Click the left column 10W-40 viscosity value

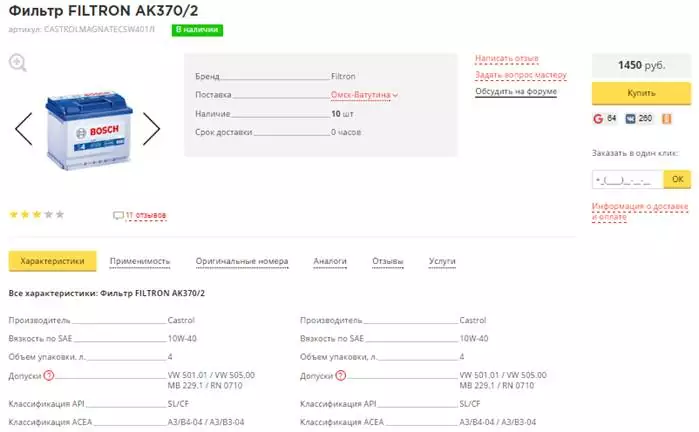[182, 338]
